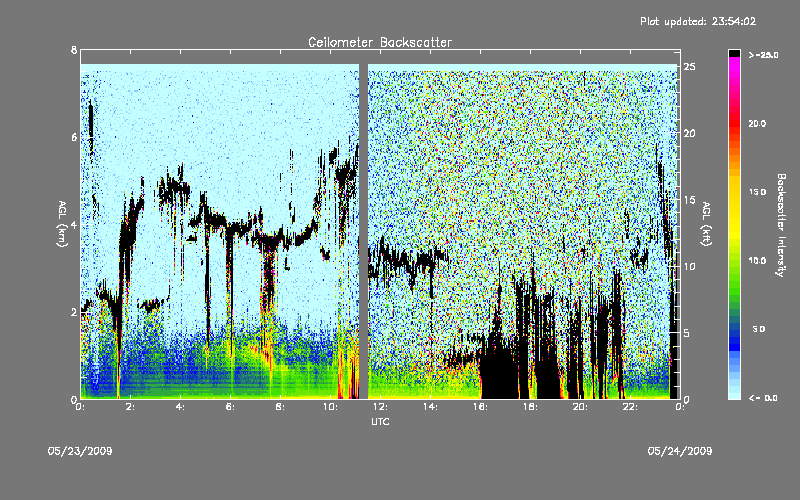800x500 pixels.
Task: Click the left y-axis tick label 4
Action: tap(74, 224)
